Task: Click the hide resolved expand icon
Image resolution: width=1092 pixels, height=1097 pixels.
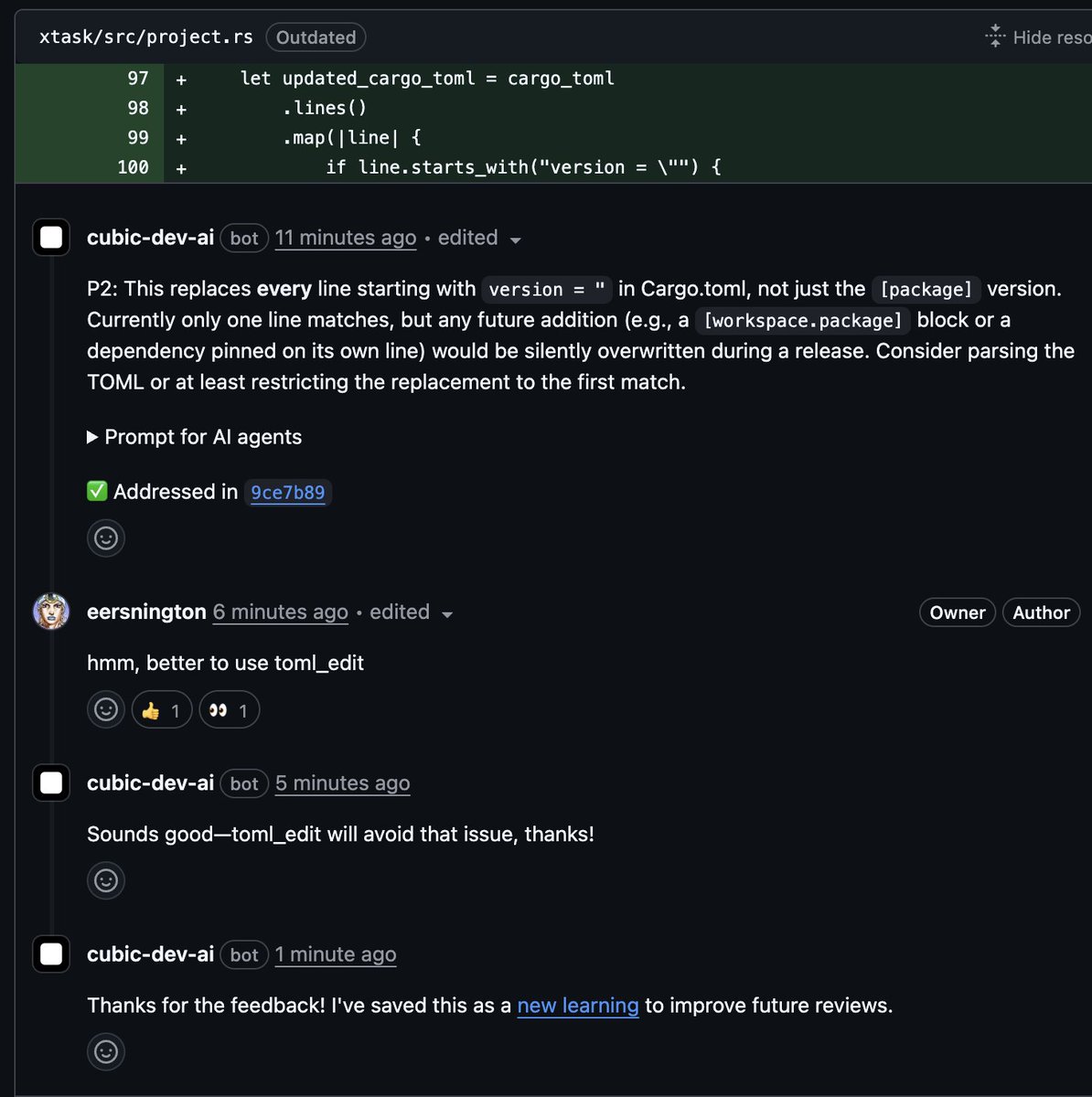Action: [x=995, y=37]
